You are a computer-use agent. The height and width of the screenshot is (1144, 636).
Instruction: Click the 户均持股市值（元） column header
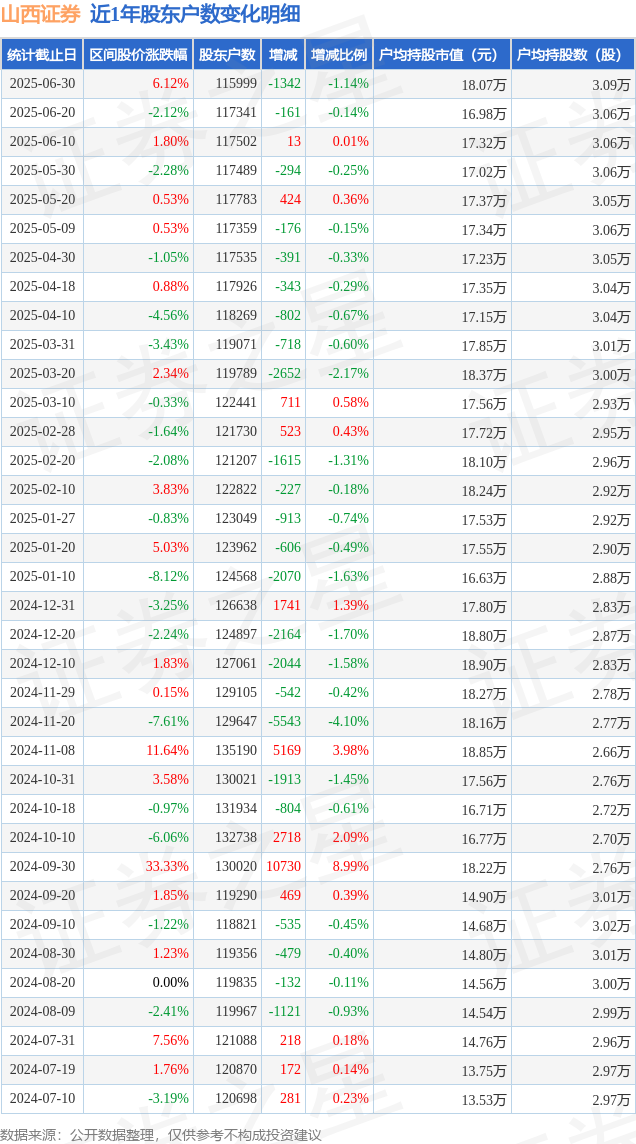[x=442, y=55]
